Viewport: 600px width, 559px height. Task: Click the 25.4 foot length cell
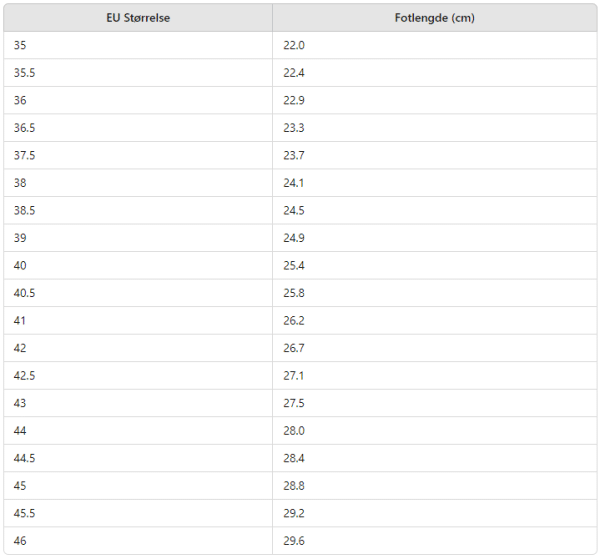(x=294, y=266)
